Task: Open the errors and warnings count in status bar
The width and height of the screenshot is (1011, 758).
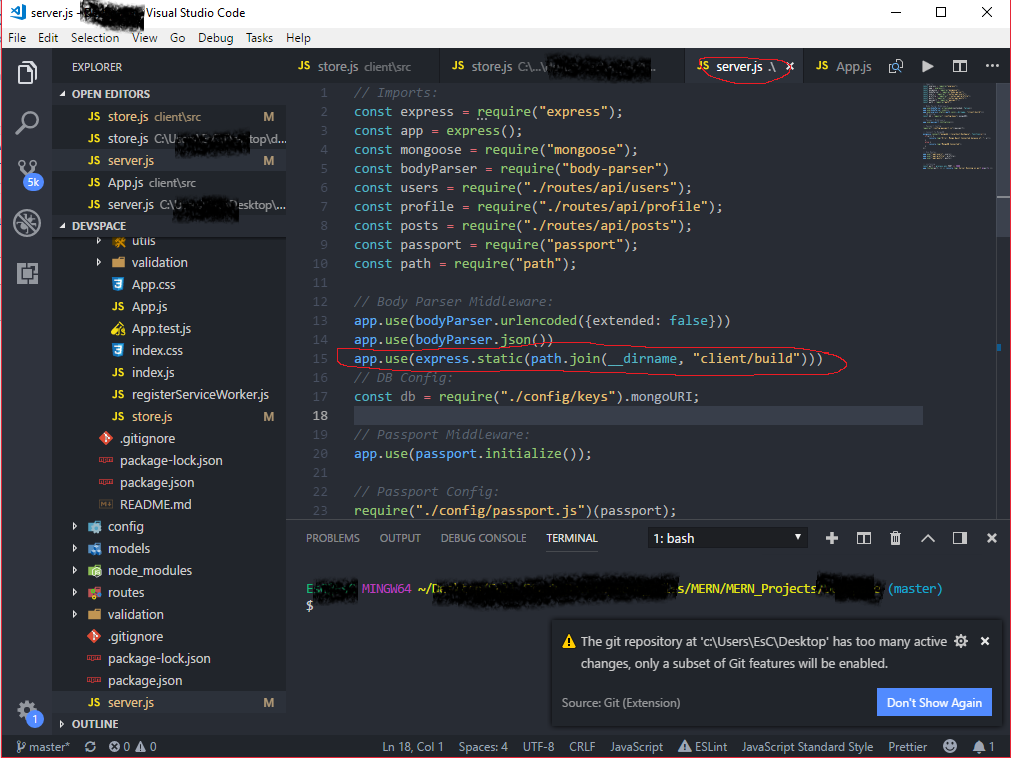Action: [132, 746]
